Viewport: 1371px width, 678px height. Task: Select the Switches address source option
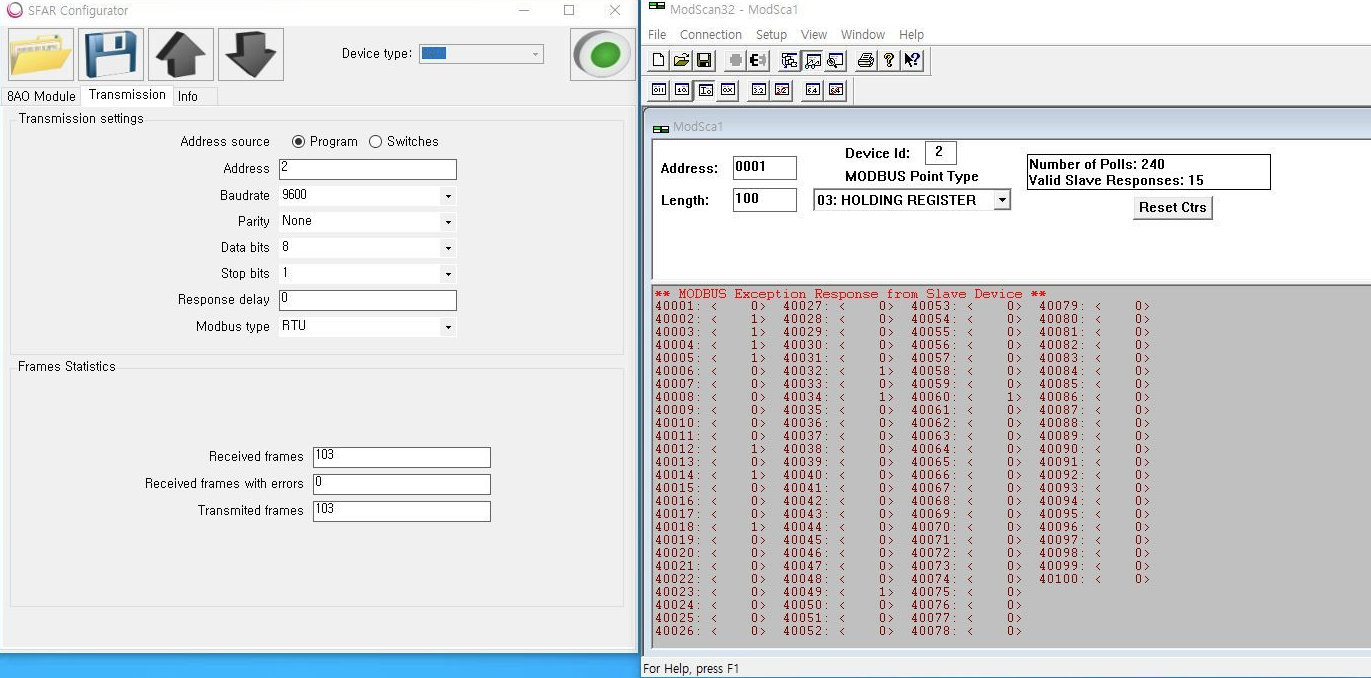(x=376, y=142)
